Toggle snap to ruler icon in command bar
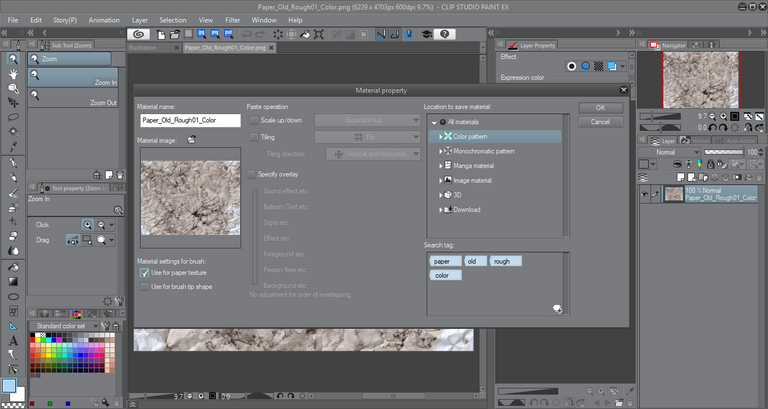This screenshot has height=409, width=768. coord(381,34)
